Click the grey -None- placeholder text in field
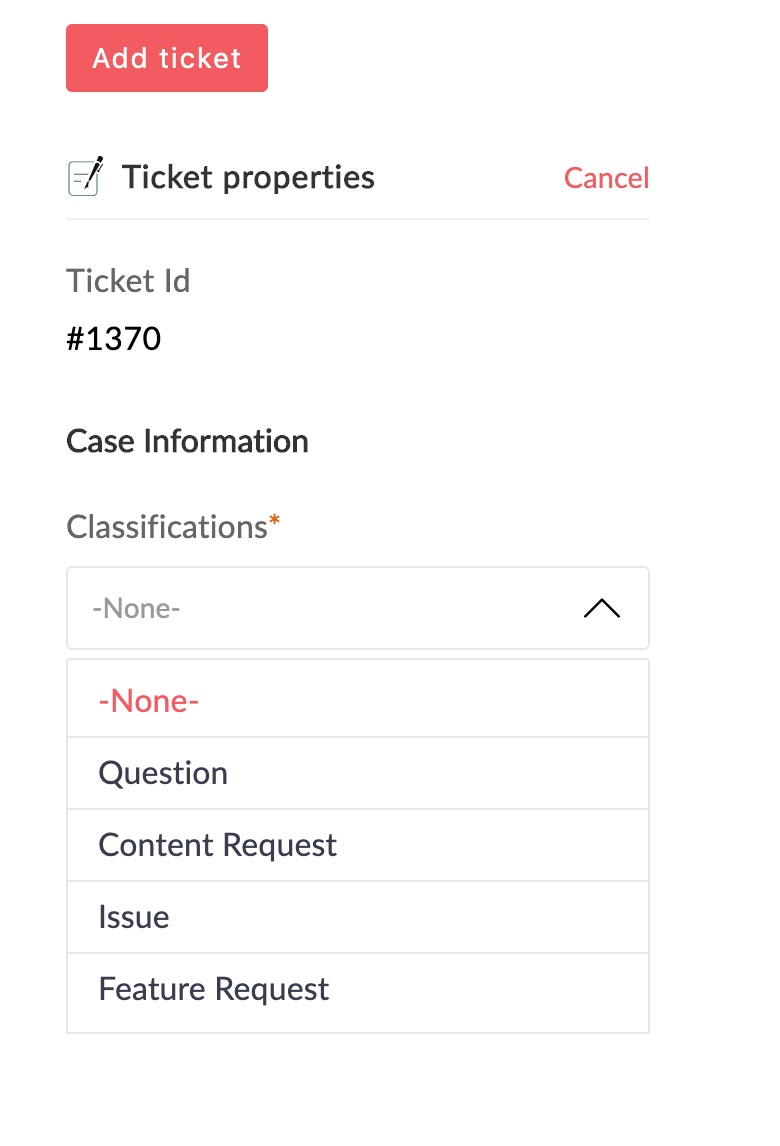 tap(136, 608)
